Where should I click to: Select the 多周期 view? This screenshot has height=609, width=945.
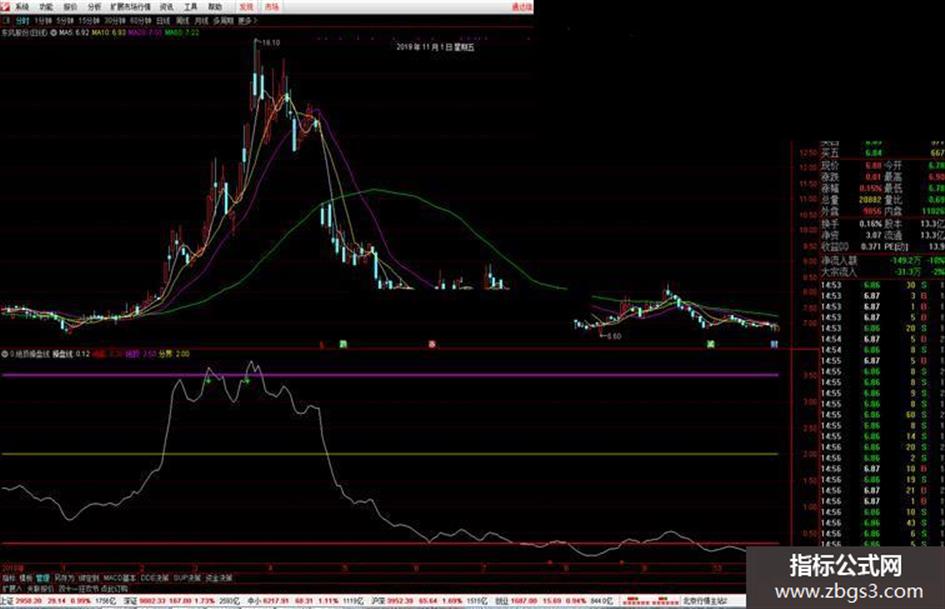pos(223,21)
